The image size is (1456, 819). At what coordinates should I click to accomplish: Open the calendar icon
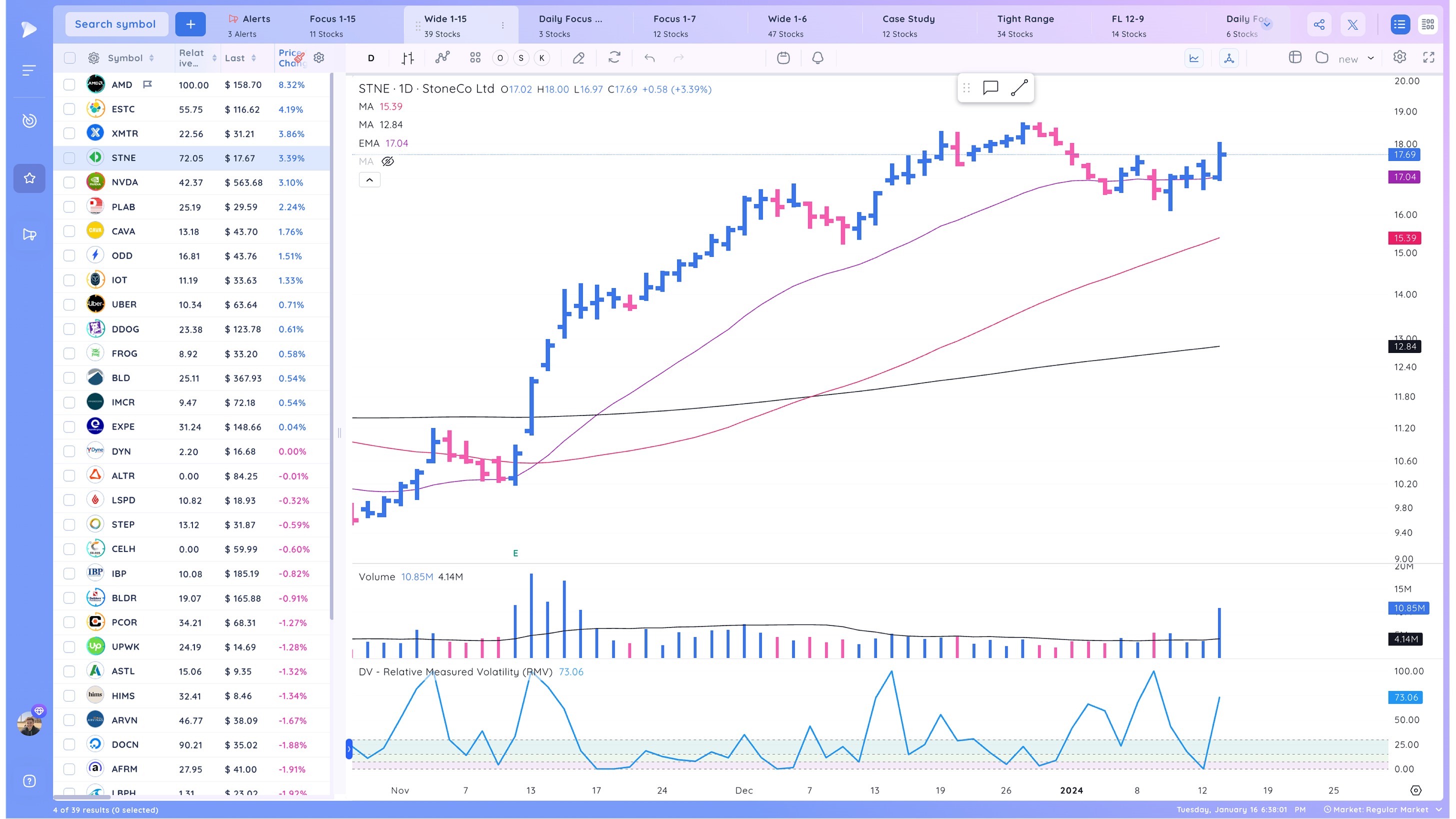(x=783, y=57)
